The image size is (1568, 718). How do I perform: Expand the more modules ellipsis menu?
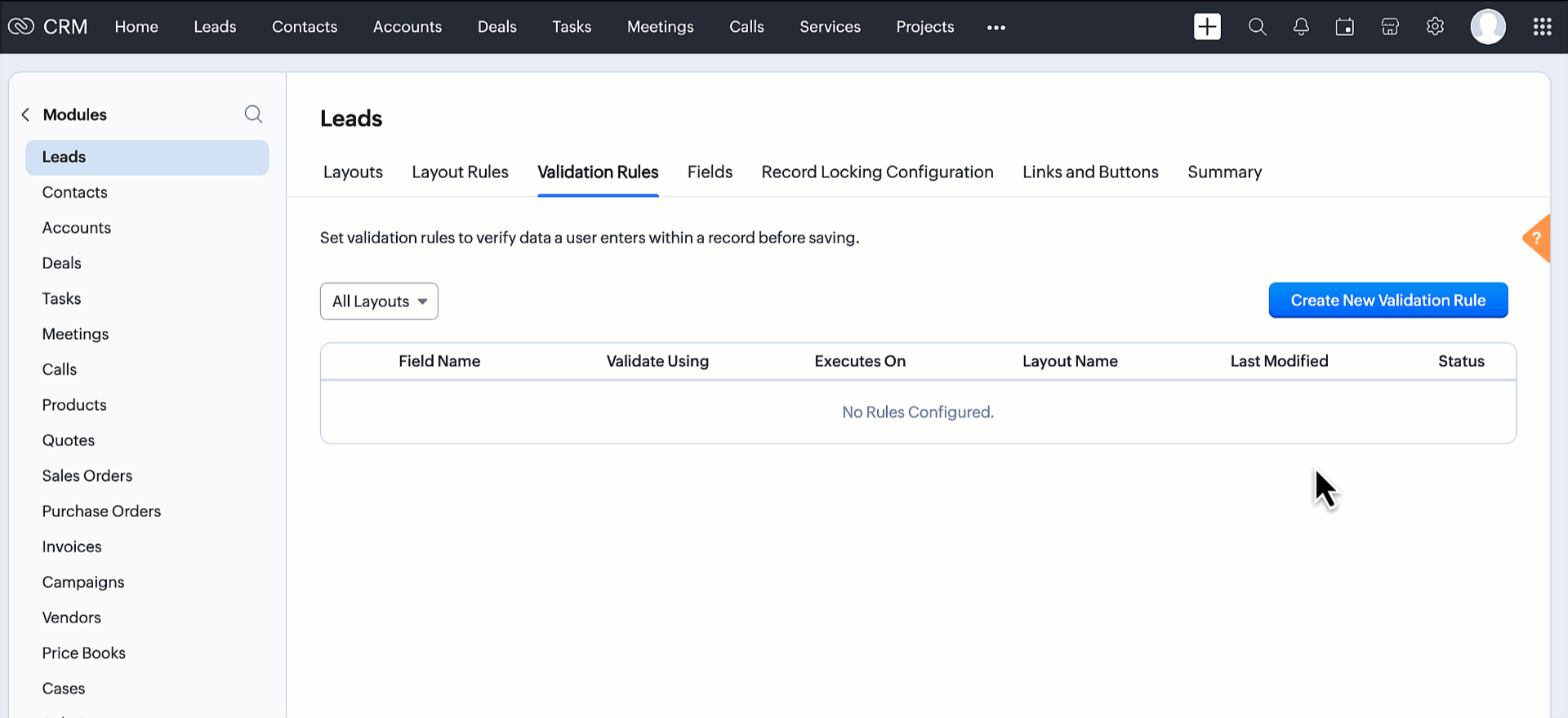pos(996,28)
